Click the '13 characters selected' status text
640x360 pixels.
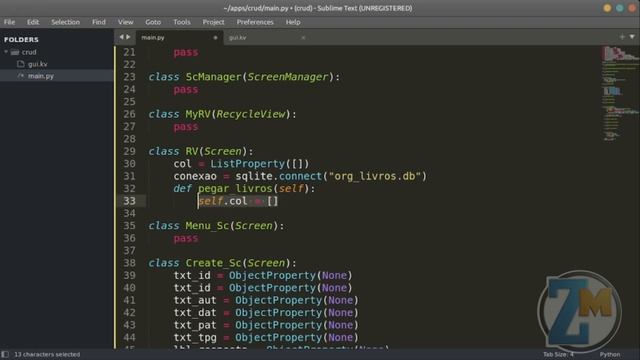click(x=47, y=354)
